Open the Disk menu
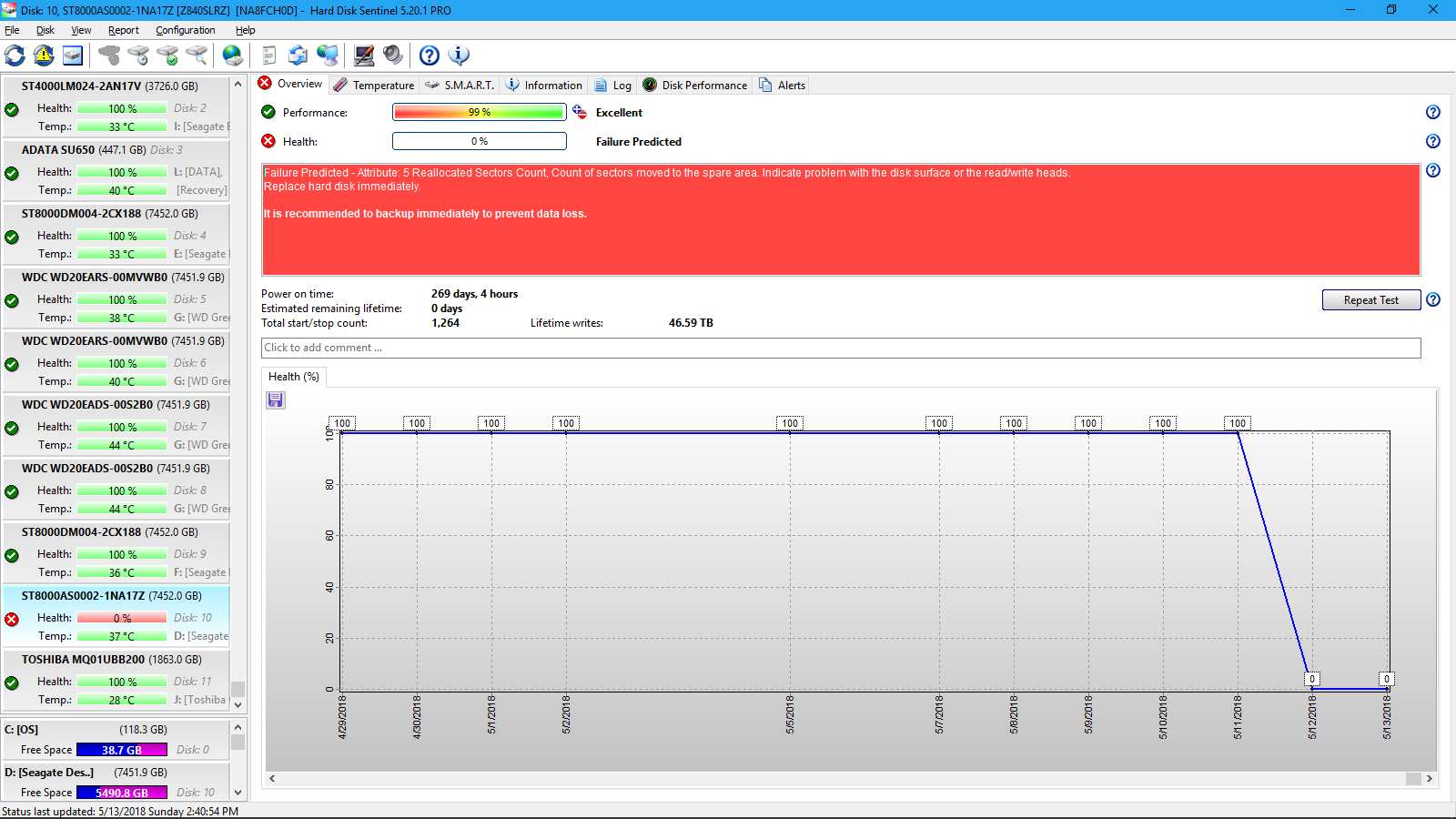The image size is (1456, 819). pos(45,30)
